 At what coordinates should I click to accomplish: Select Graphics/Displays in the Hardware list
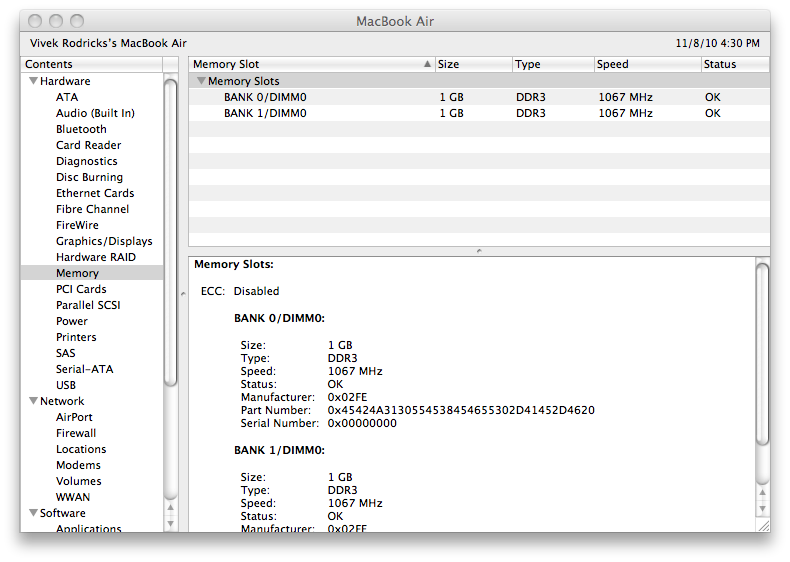[104, 241]
